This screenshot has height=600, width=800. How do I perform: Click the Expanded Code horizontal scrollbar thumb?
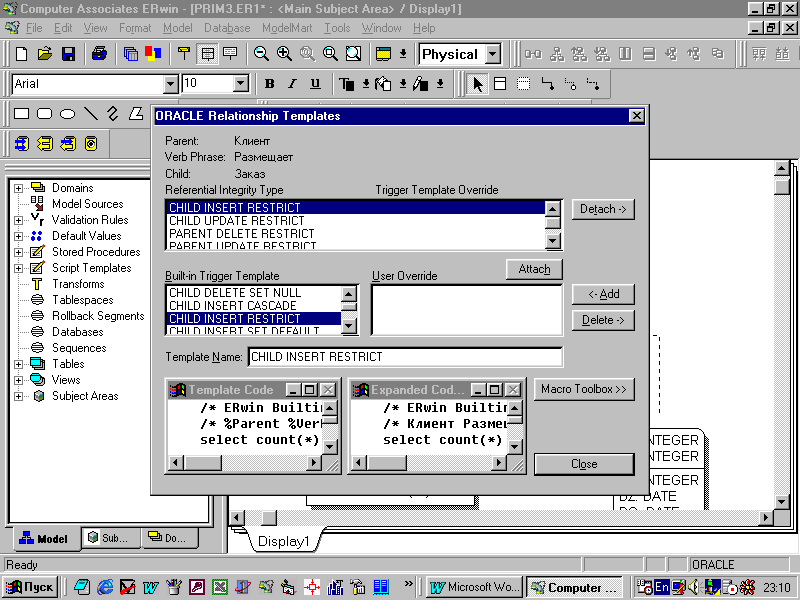387,463
